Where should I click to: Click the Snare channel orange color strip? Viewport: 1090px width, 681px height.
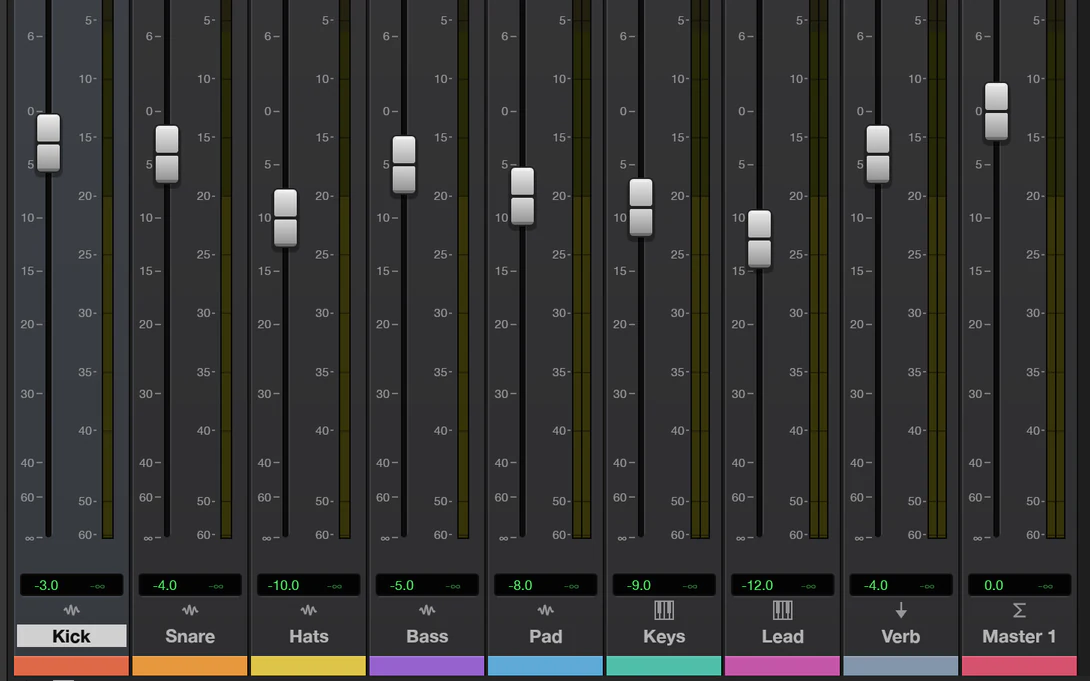coord(190,666)
